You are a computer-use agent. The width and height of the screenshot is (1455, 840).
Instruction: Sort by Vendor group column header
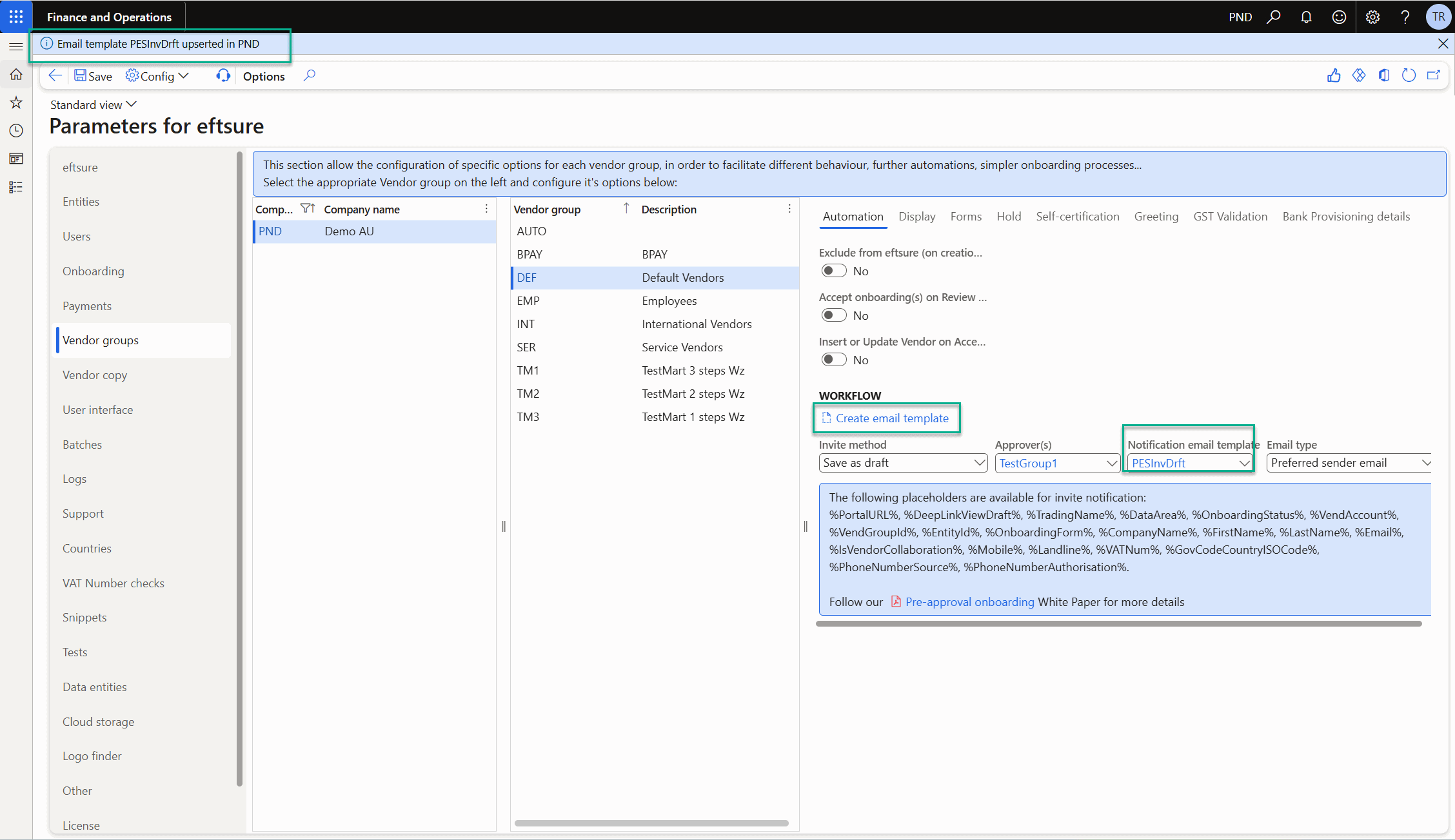[547, 210]
